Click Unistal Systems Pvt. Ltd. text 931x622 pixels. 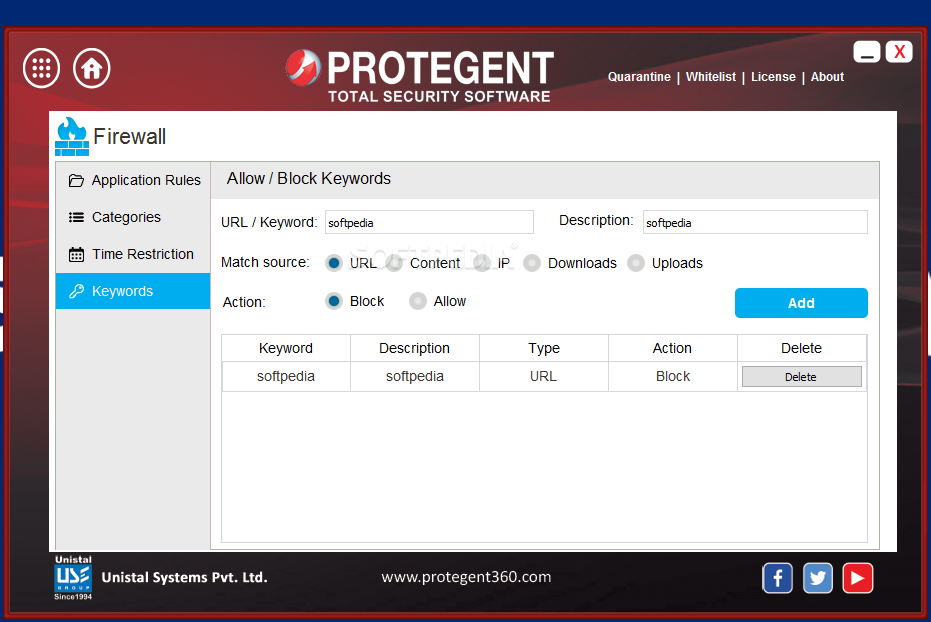click(185, 577)
